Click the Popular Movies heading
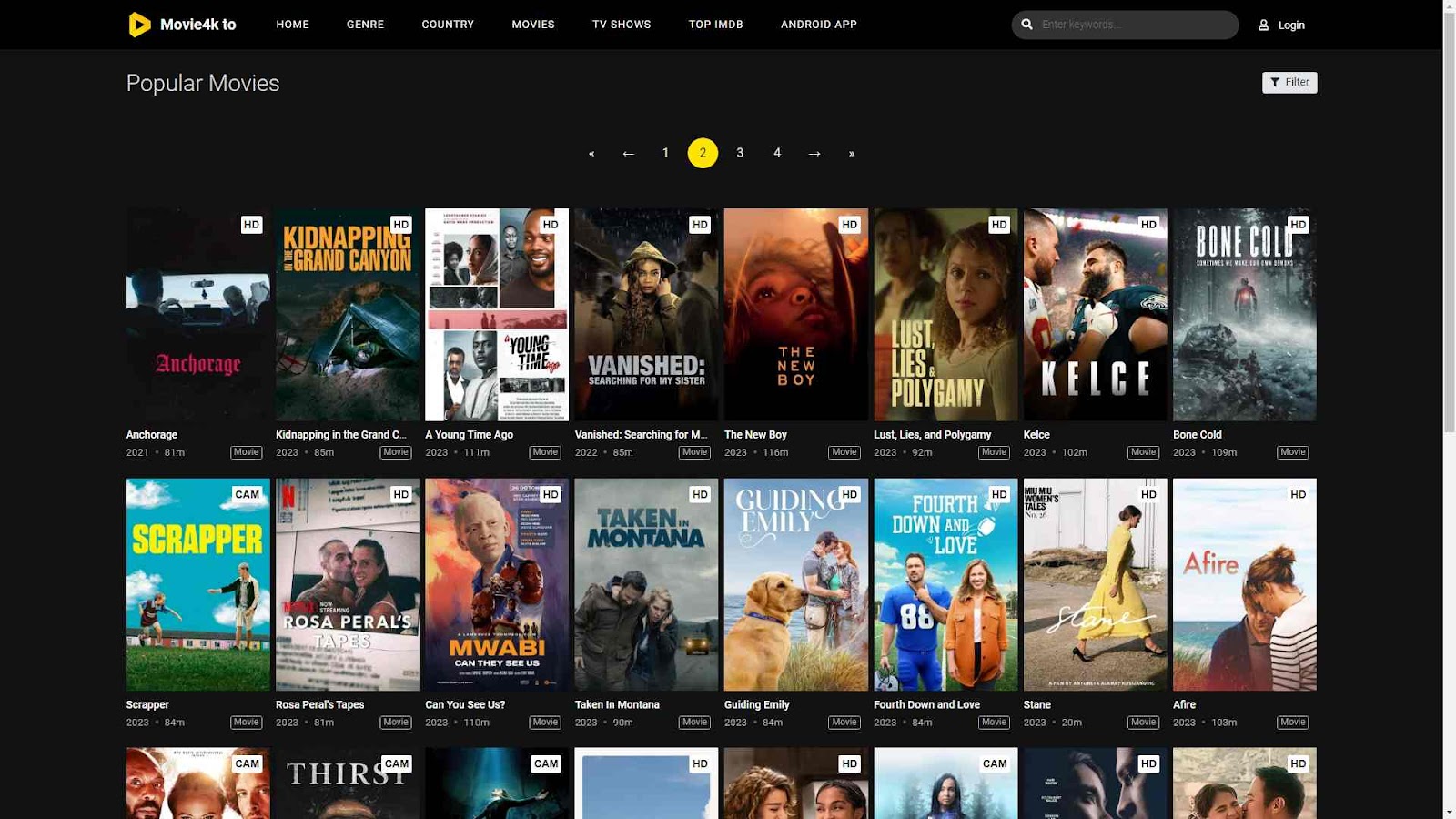 click(x=203, y=84)
